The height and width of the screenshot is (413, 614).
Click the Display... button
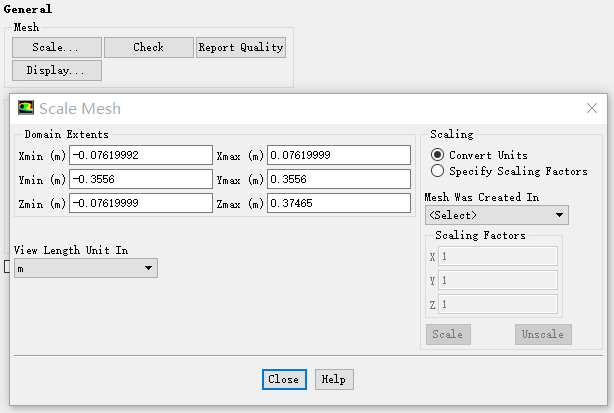click(x=57, y=70)
